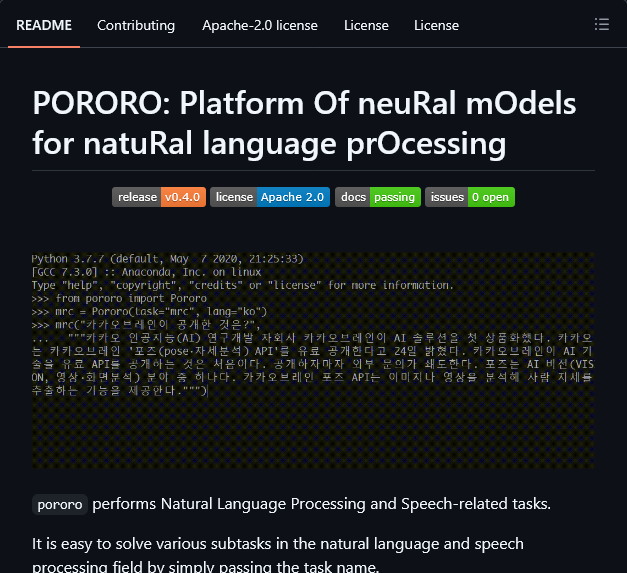Viewport: 627px width, 573px height.
Task: Switch to the README tab
Action: tap(45, 25)
